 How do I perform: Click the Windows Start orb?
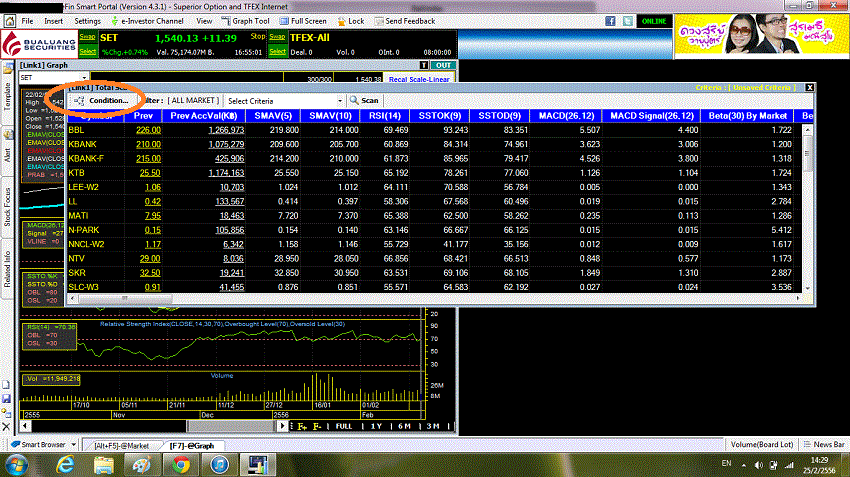[17, 465]
